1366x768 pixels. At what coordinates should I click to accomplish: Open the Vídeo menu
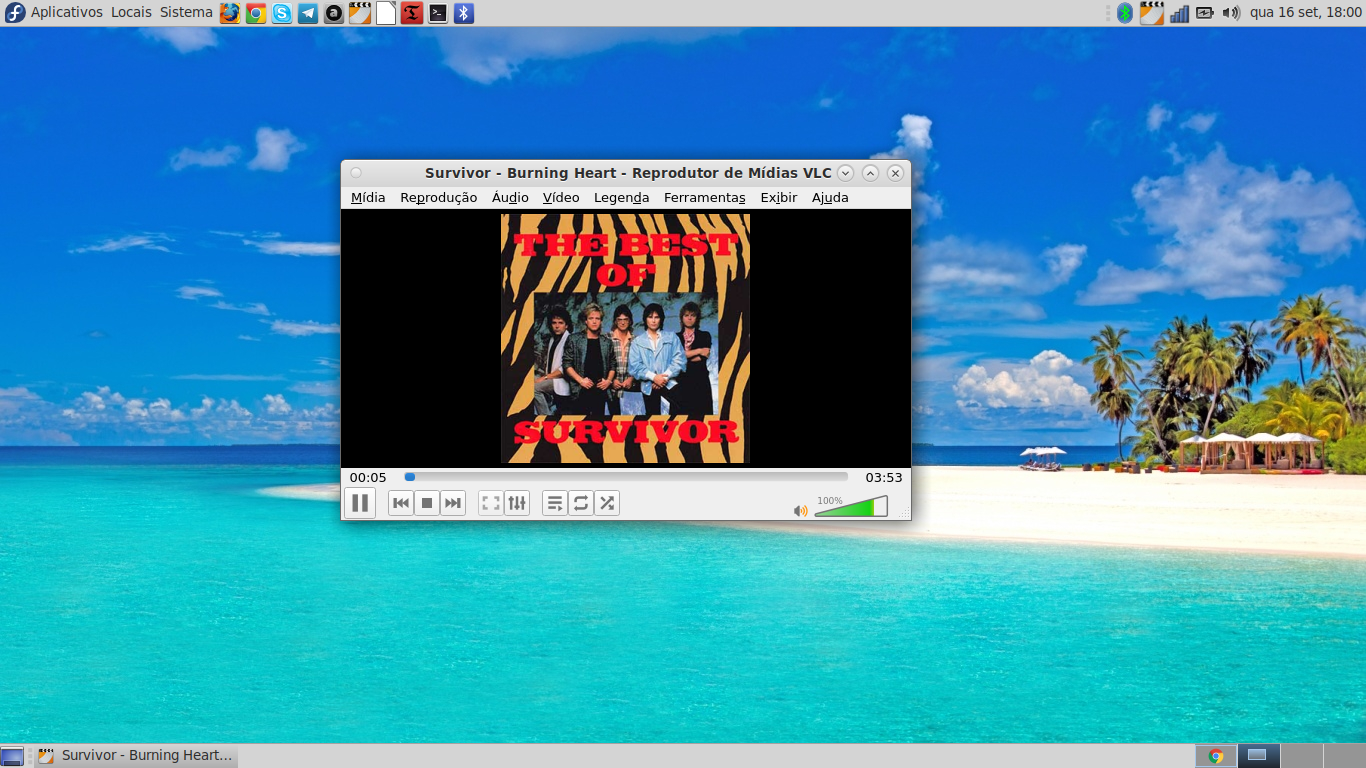click(x=561, y=198)
